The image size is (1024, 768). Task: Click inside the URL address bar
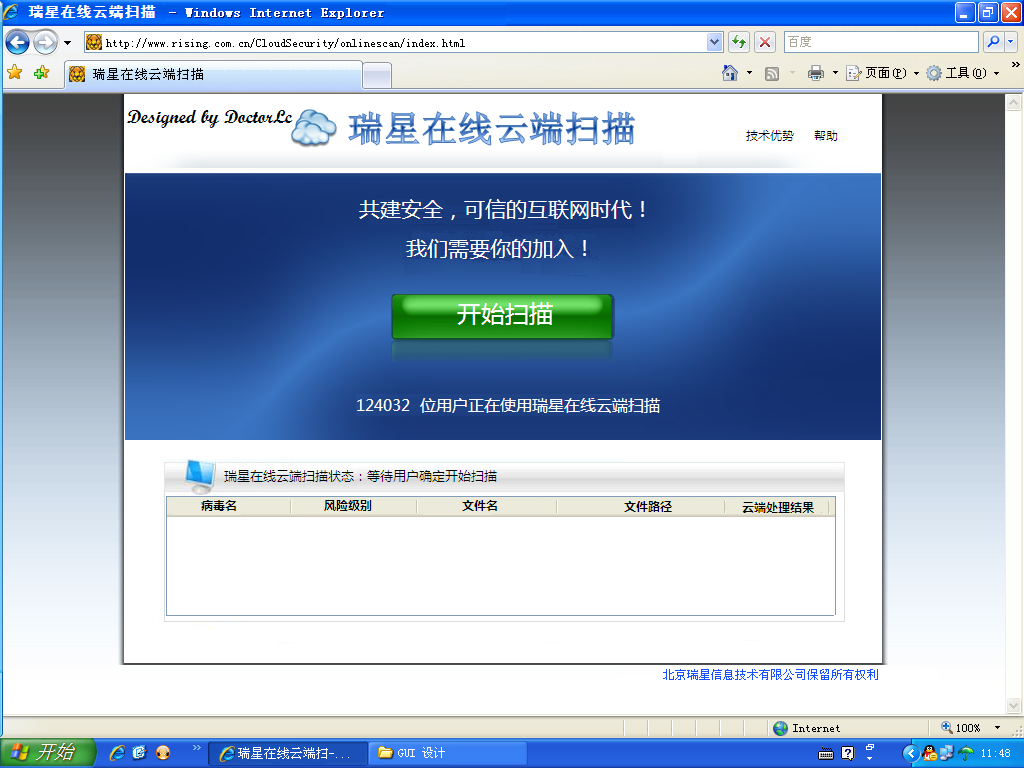(394, 43)
